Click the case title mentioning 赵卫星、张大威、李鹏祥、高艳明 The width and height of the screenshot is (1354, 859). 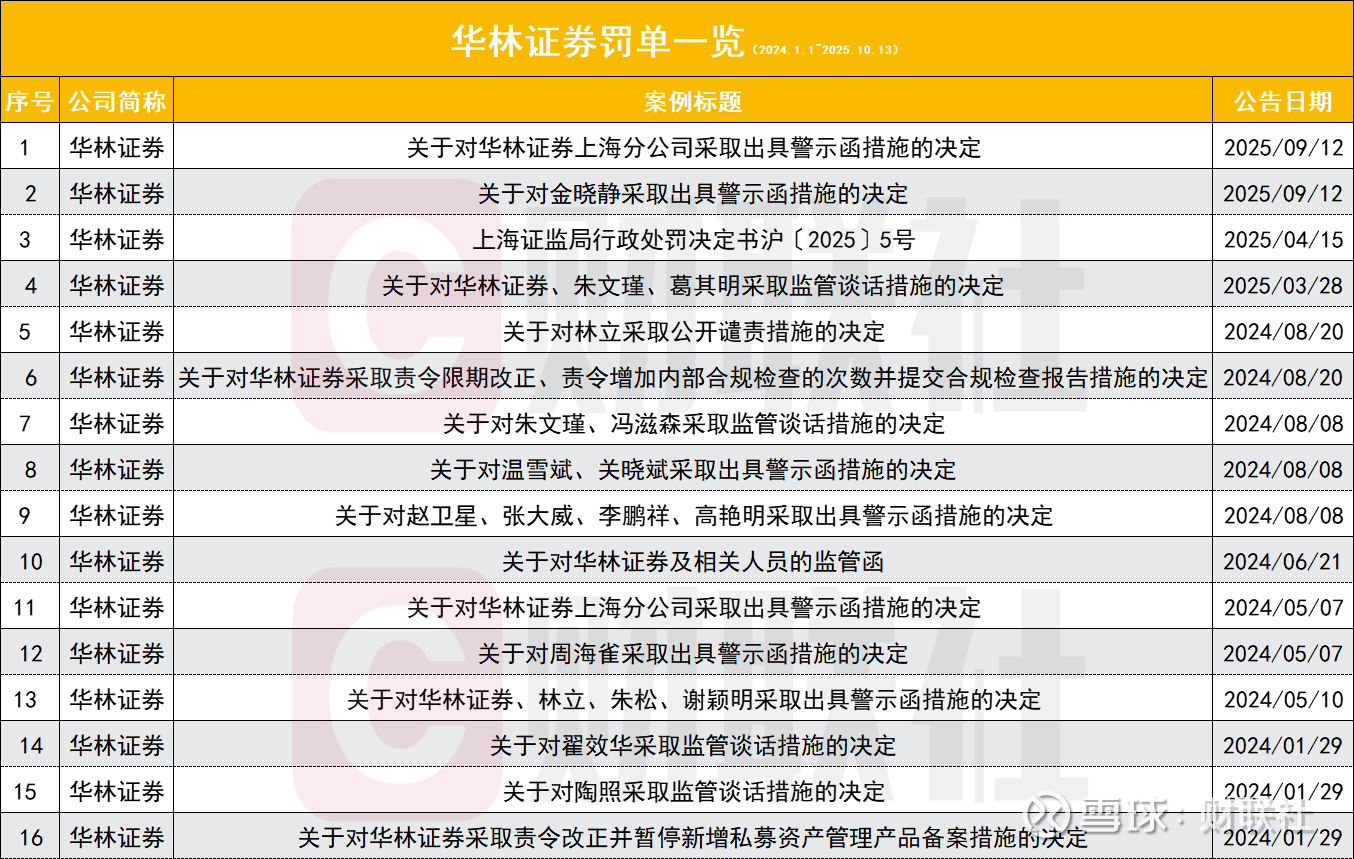[694, 516]
